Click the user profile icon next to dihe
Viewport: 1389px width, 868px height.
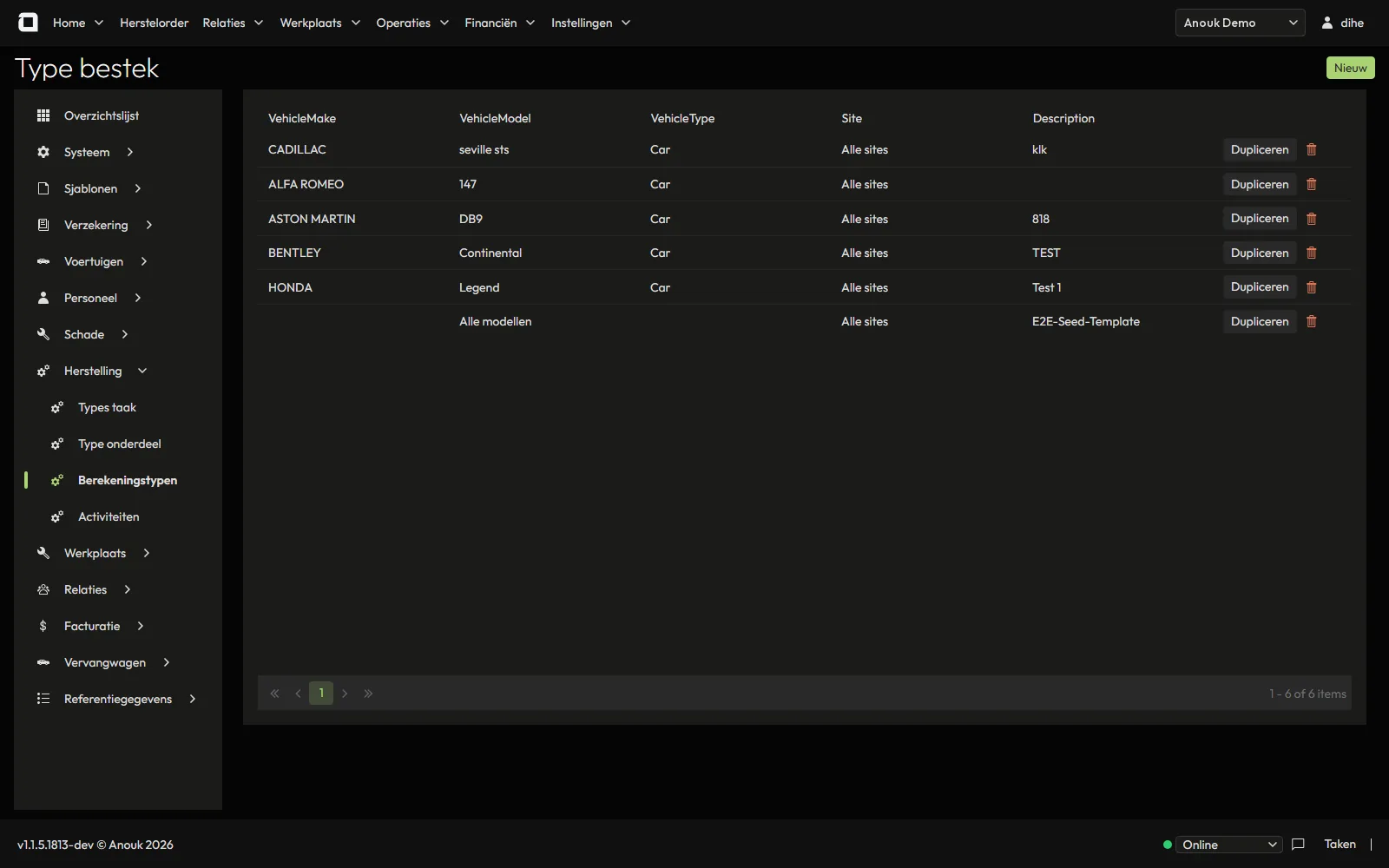(x=1327, y=23)
